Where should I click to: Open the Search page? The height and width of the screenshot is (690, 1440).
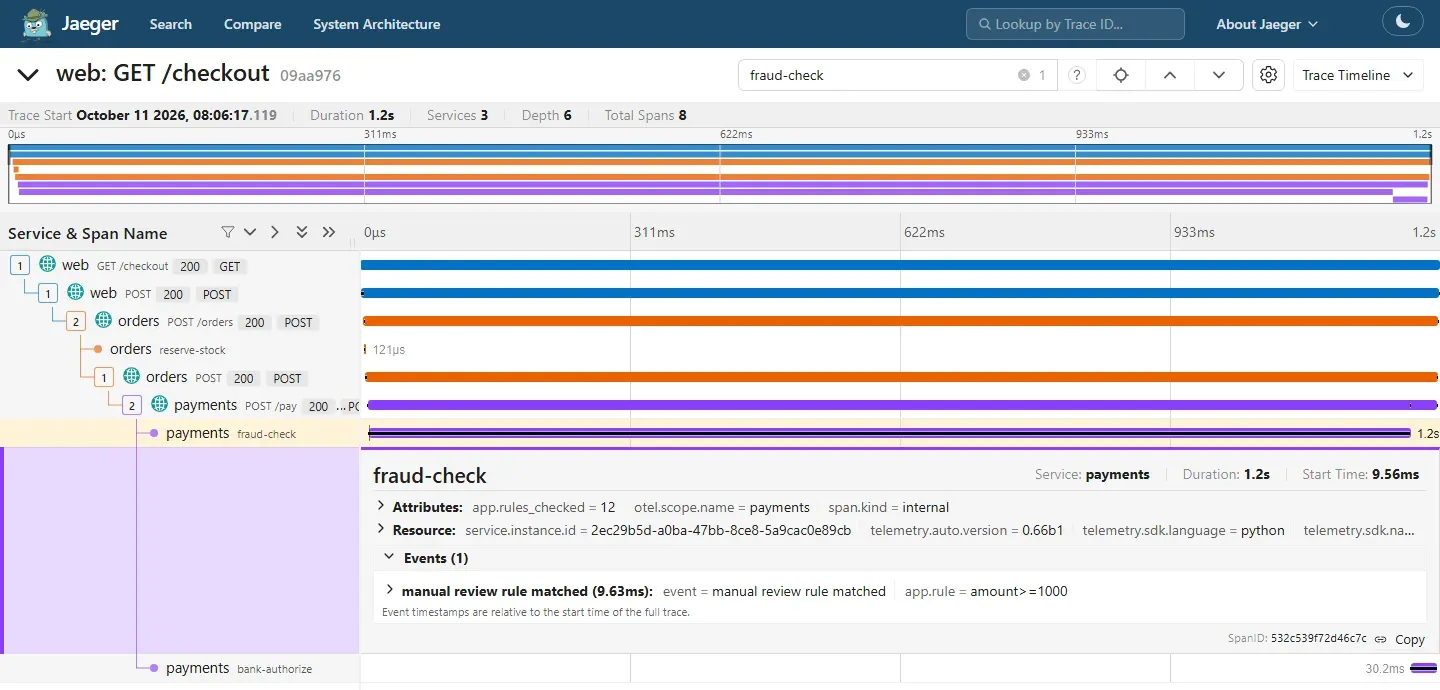click(171, 24)
